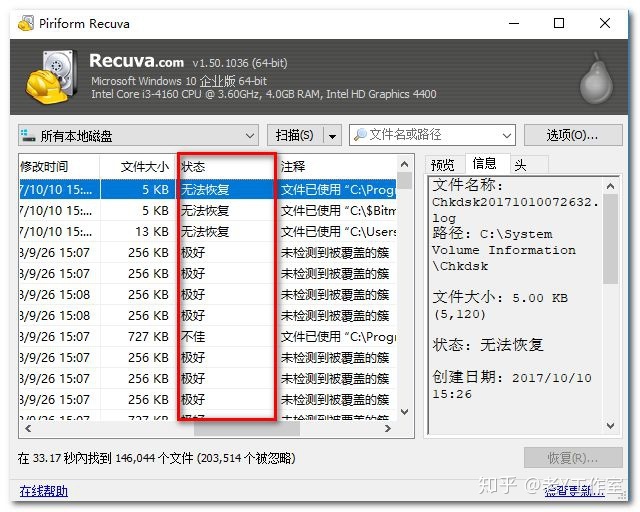Click the check for updates link

click(x=574, y=491)
